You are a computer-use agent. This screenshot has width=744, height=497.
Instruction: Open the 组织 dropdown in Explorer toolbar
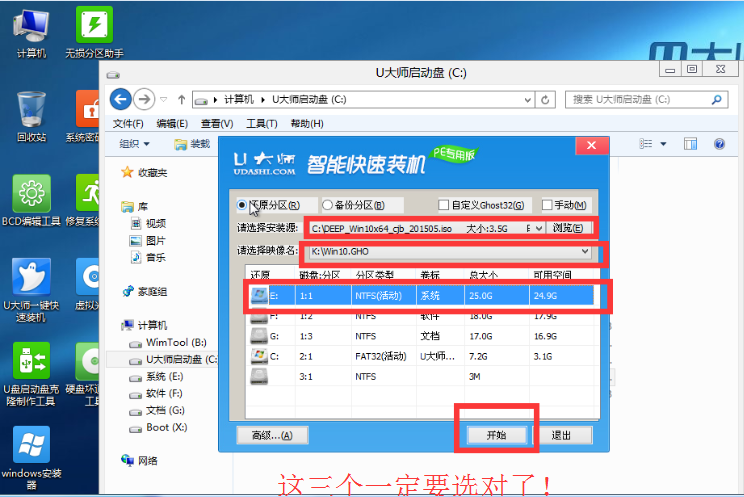134,144
